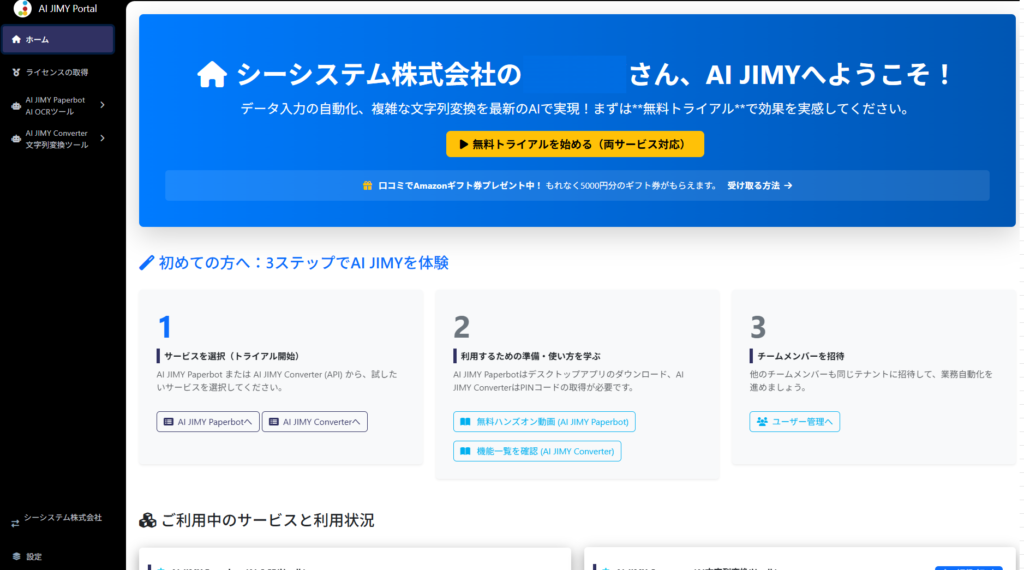Open 設定 from the sidebar menu
This screenshot has height=570, width=1024.
click(x=34, y=556)
